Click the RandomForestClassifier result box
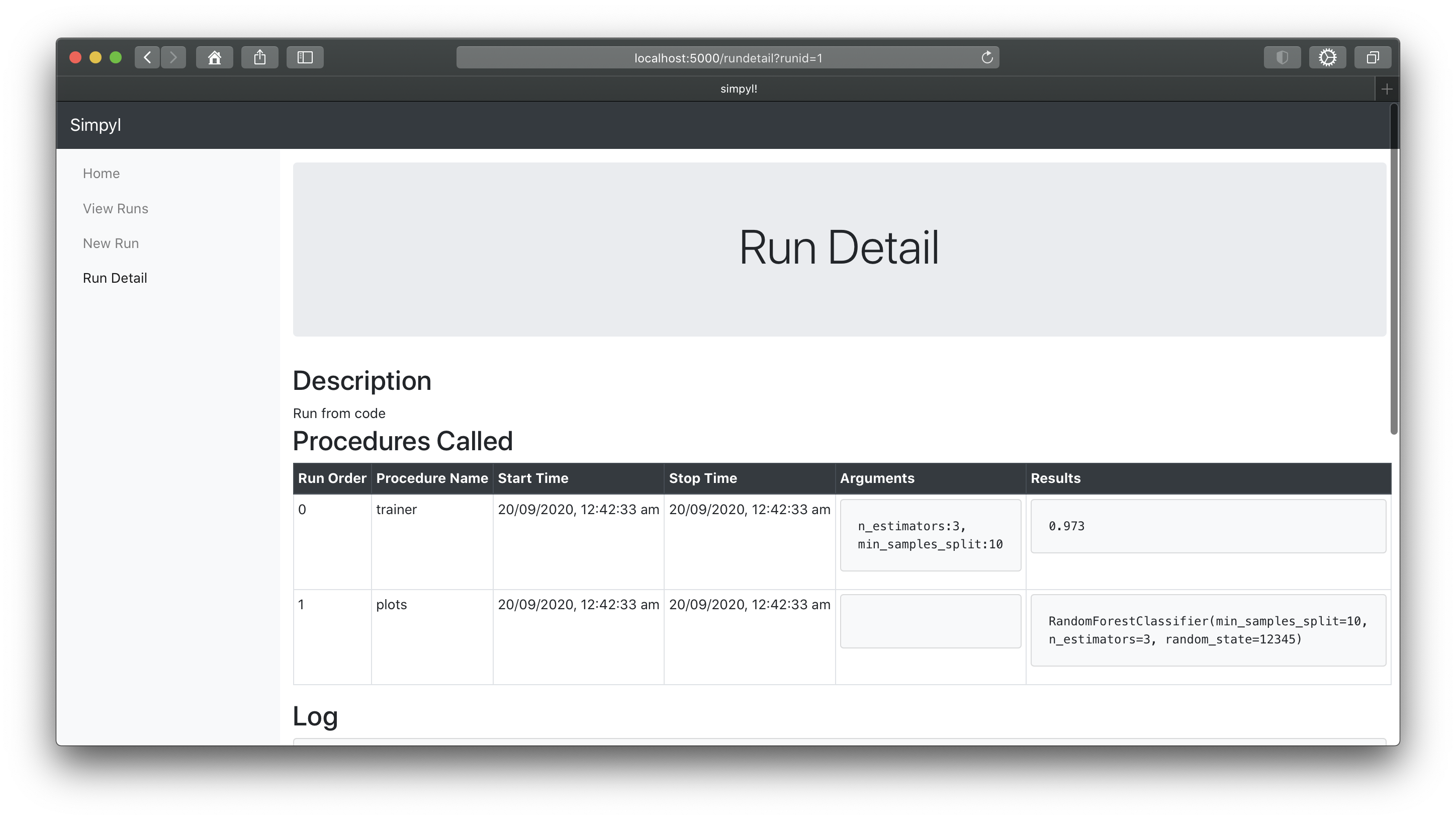The width and height of the screenshot is (1456, 820). (x=1208, y=630)
